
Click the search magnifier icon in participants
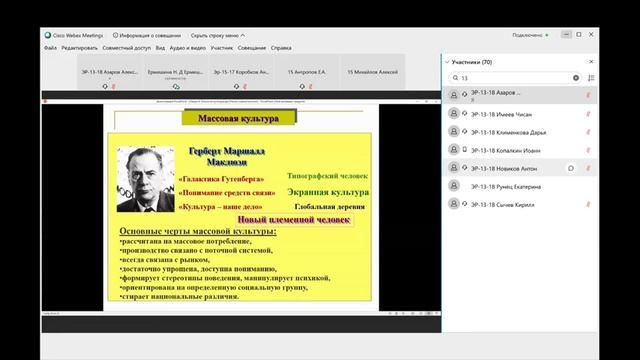coord(456,78)
